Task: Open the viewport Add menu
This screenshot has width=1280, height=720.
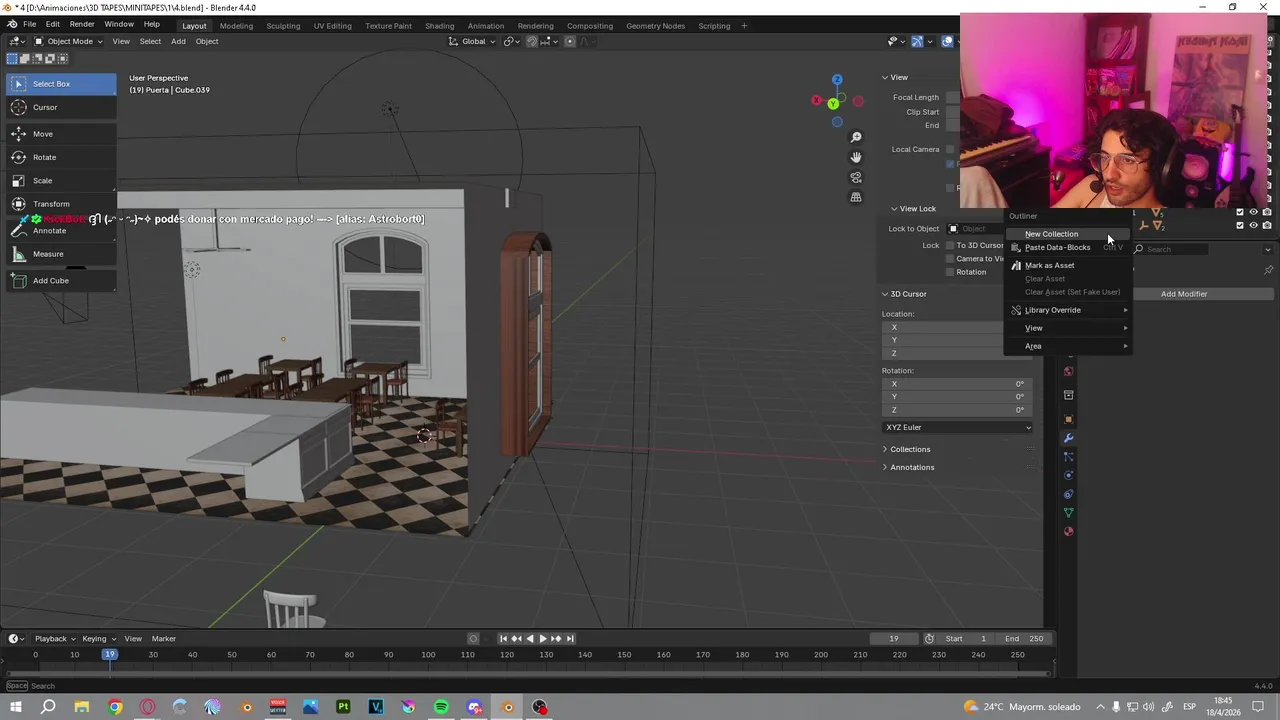Action: coord(178,41)
